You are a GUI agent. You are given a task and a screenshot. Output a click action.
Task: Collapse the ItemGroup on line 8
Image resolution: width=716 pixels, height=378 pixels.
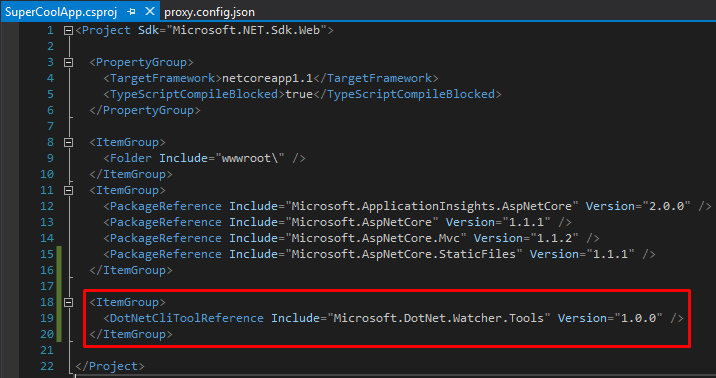68,142
